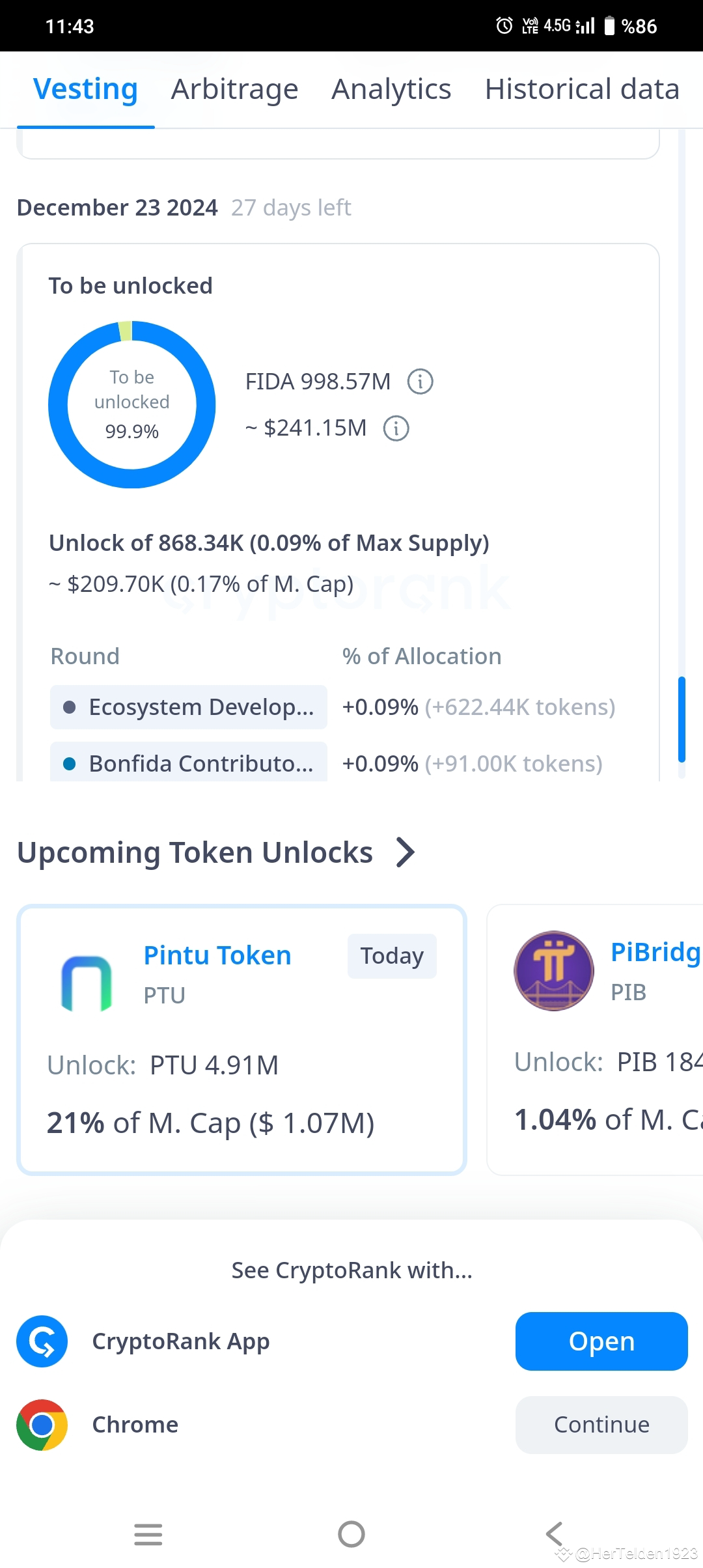Tap the Android back arrow icon
This screenshot has height=1568, width=703.
click(555, 1534)
